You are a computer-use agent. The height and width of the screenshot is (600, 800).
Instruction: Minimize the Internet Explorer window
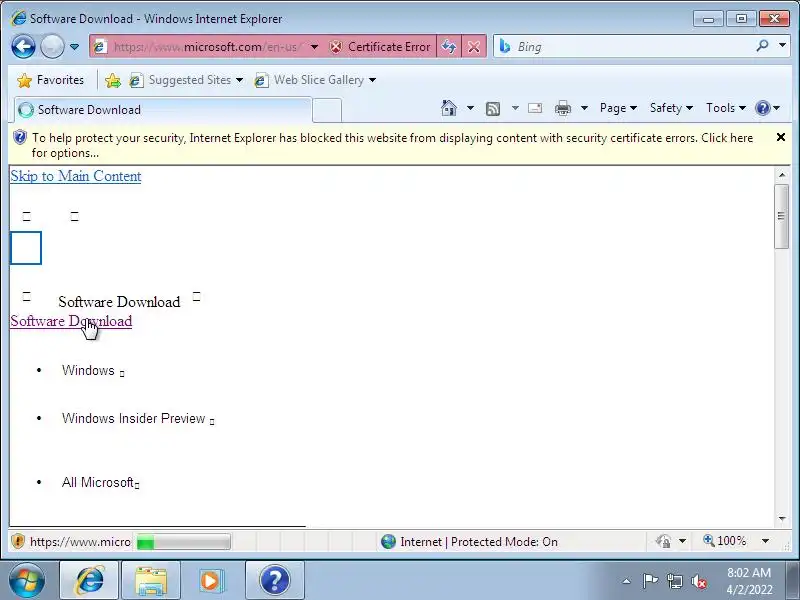click(708, 19)
